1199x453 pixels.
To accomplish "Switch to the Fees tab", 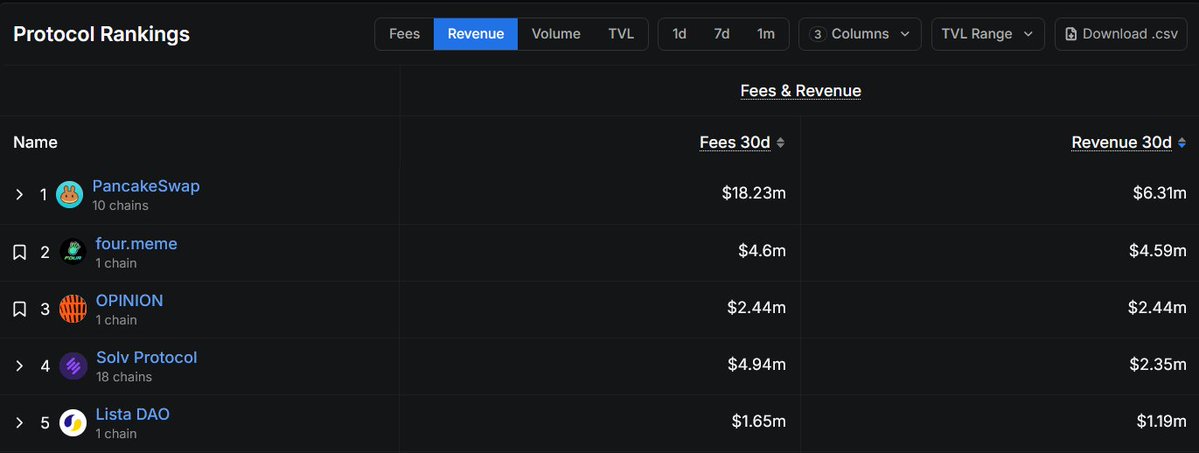I will pos(405,34).
